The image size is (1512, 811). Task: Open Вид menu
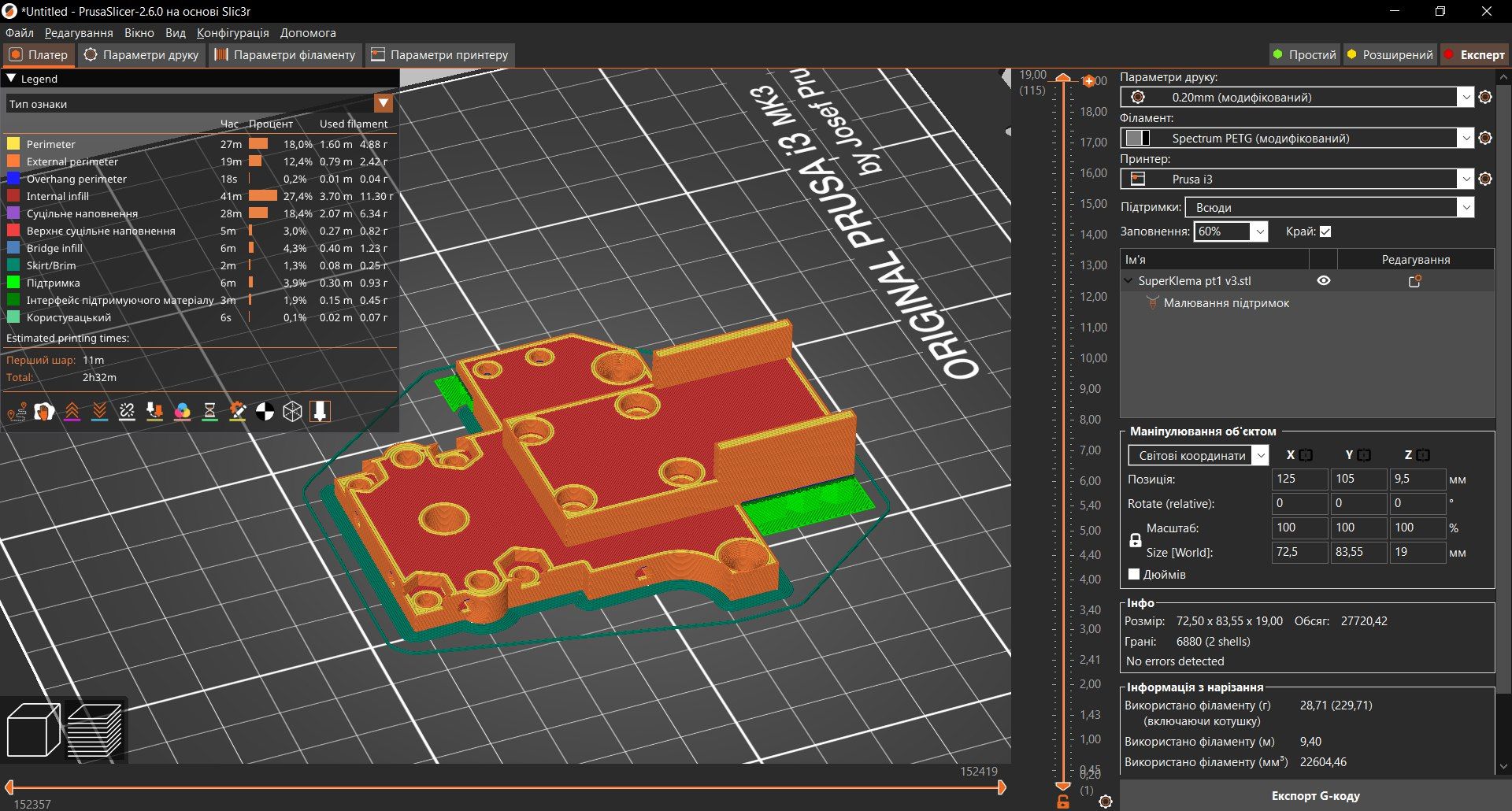[x=176, y=33]
